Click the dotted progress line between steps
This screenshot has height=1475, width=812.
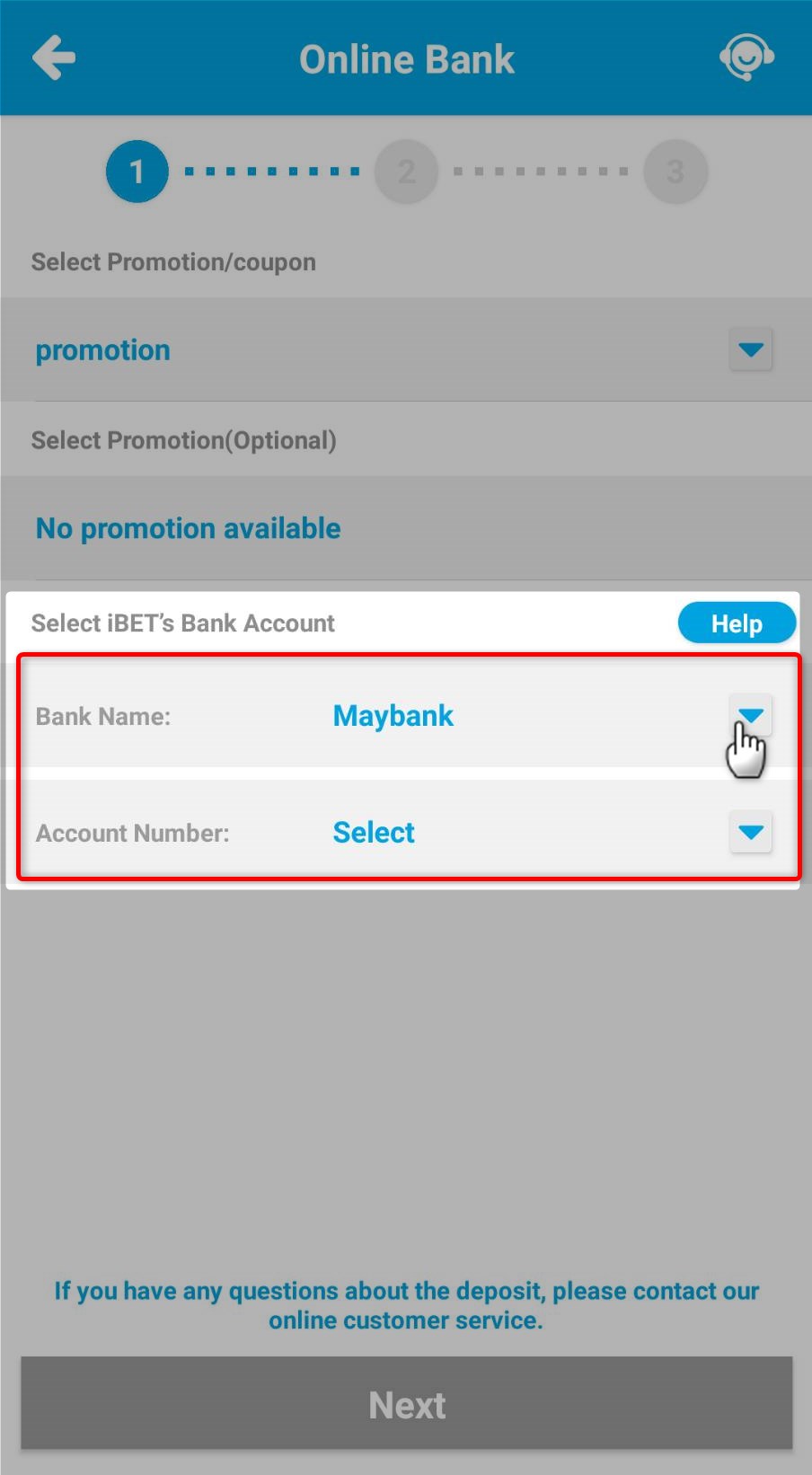(x=271, y=171)
